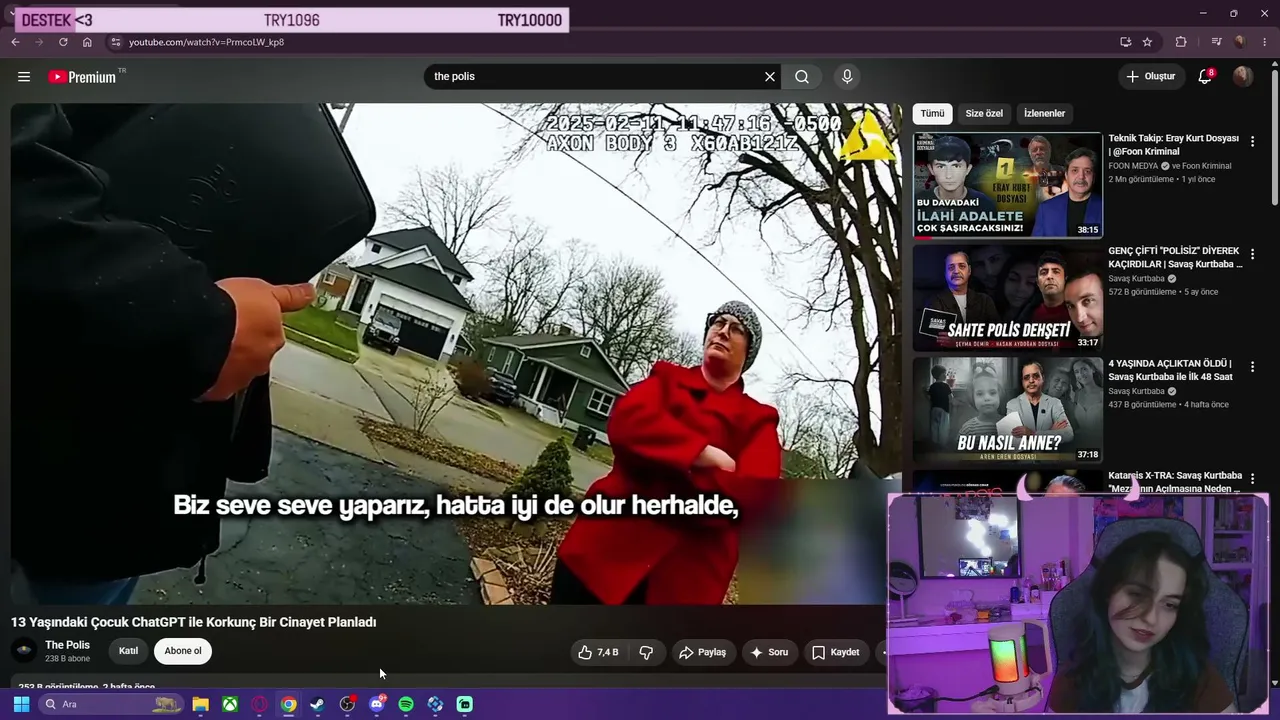Viewport: 1280px width, 720px height.
Task: Open Bu Nasıl Anne video thumbnail
Action: tap(1008, 410)
